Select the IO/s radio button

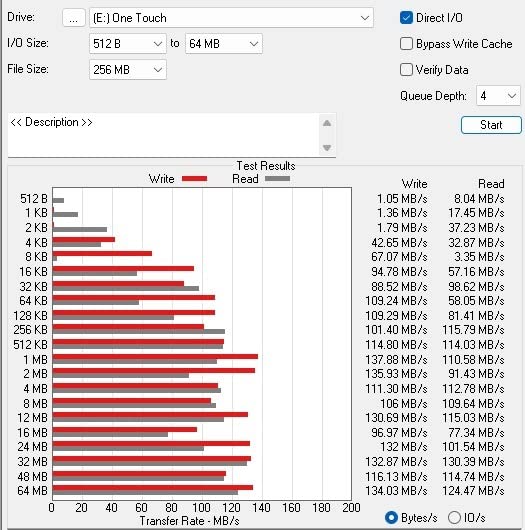point(454,517)
